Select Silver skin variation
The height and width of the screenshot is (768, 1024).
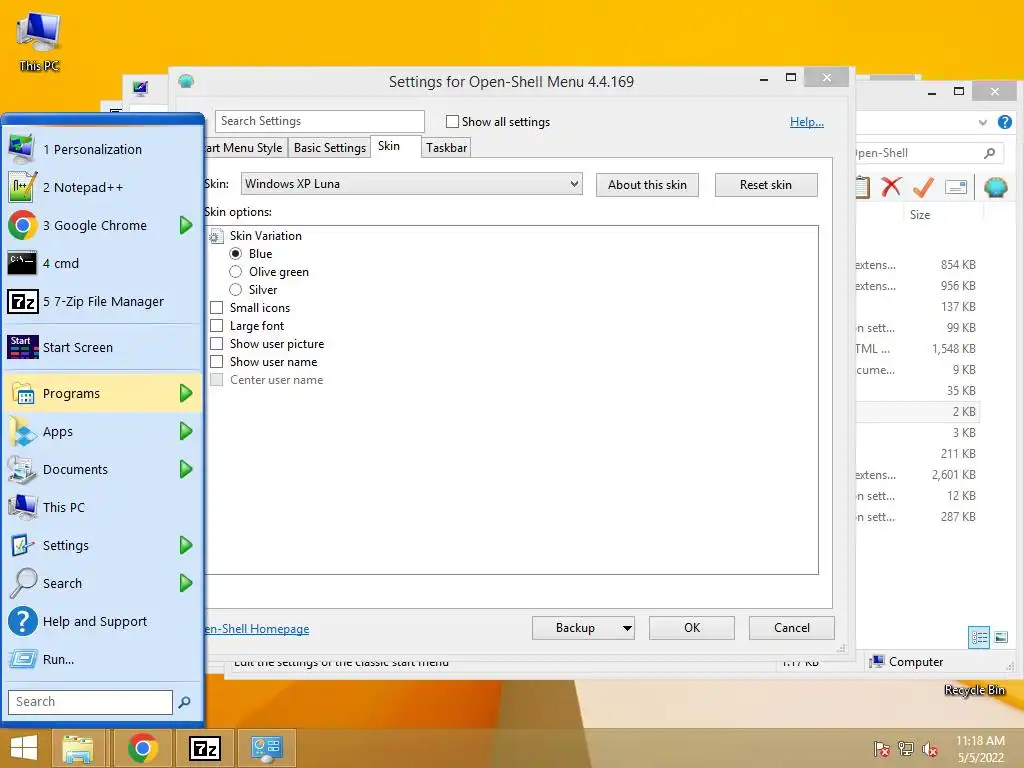pyautogui.click(x=236, y=289)
